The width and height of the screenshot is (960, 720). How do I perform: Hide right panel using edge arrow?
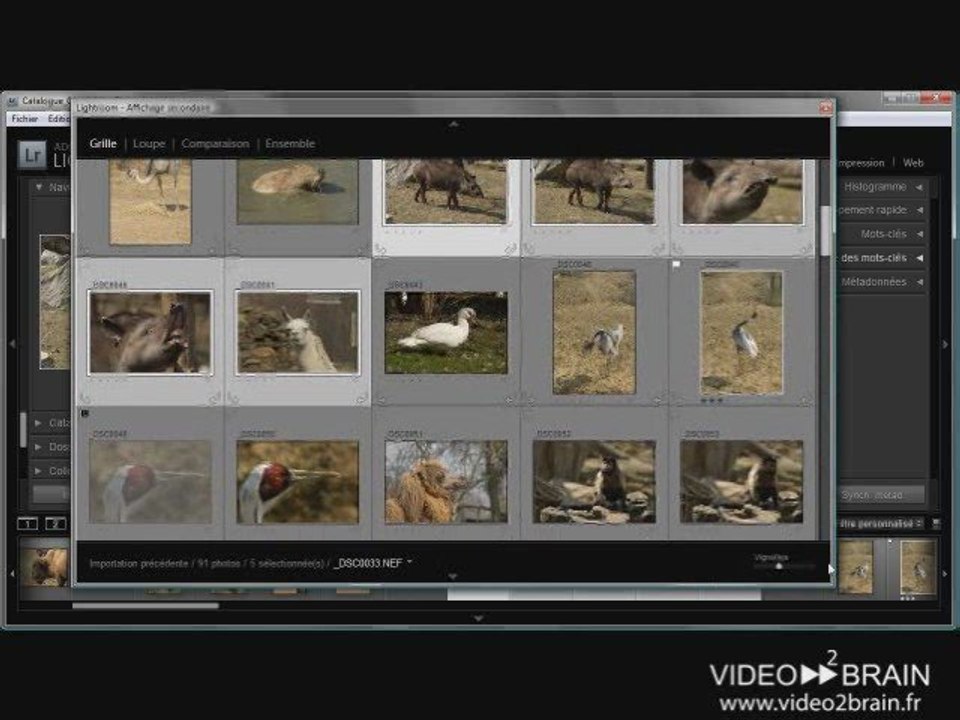tap(945, 345)
